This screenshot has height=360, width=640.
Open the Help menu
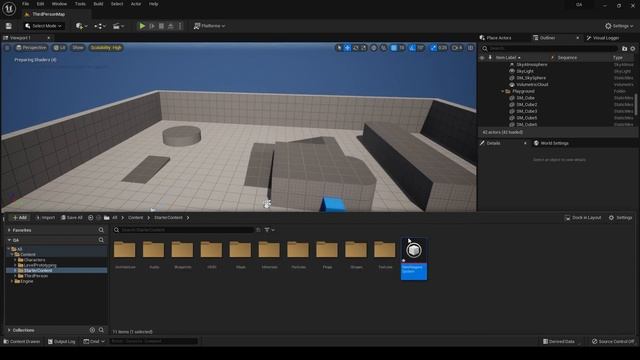point(153,4)
